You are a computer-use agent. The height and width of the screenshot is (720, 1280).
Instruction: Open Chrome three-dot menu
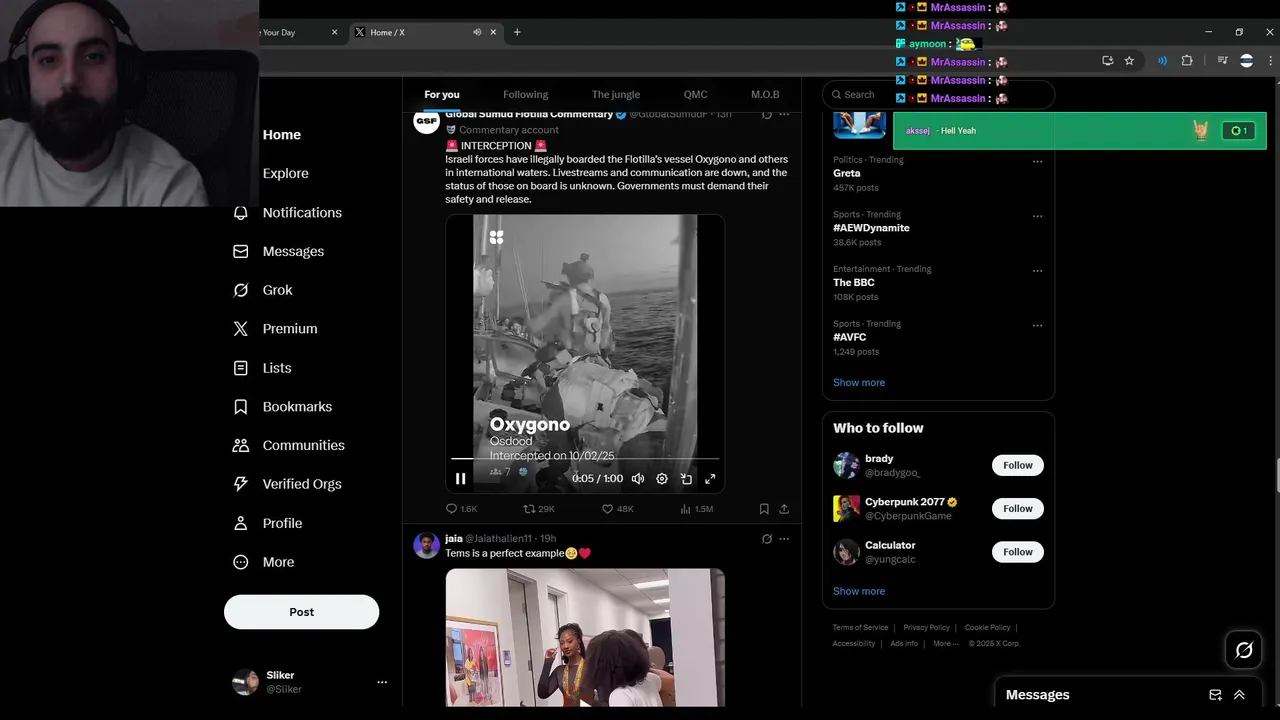pyautogui.click(x=1270, y=61)
